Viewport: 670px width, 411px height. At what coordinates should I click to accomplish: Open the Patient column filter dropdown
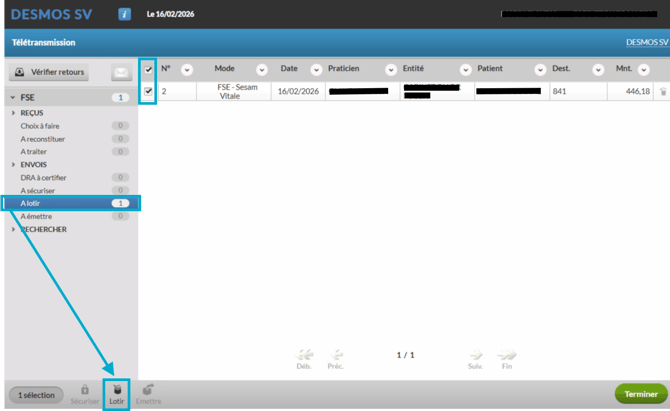click(539, 69)
